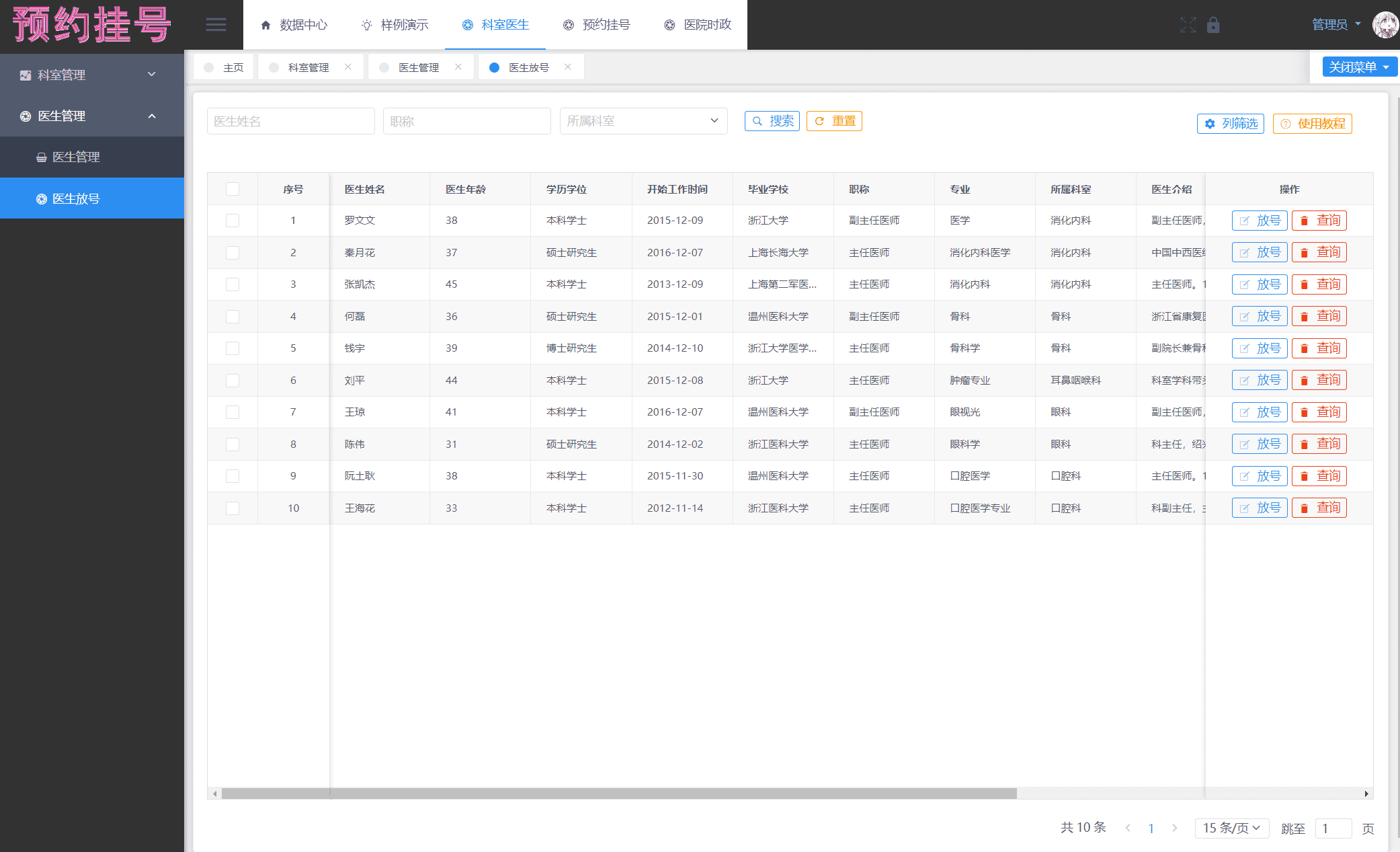The width and height of the screenshot is (1400, 852).
Task: Click the hamburger menu collapse icon
Action: point(216,25)
